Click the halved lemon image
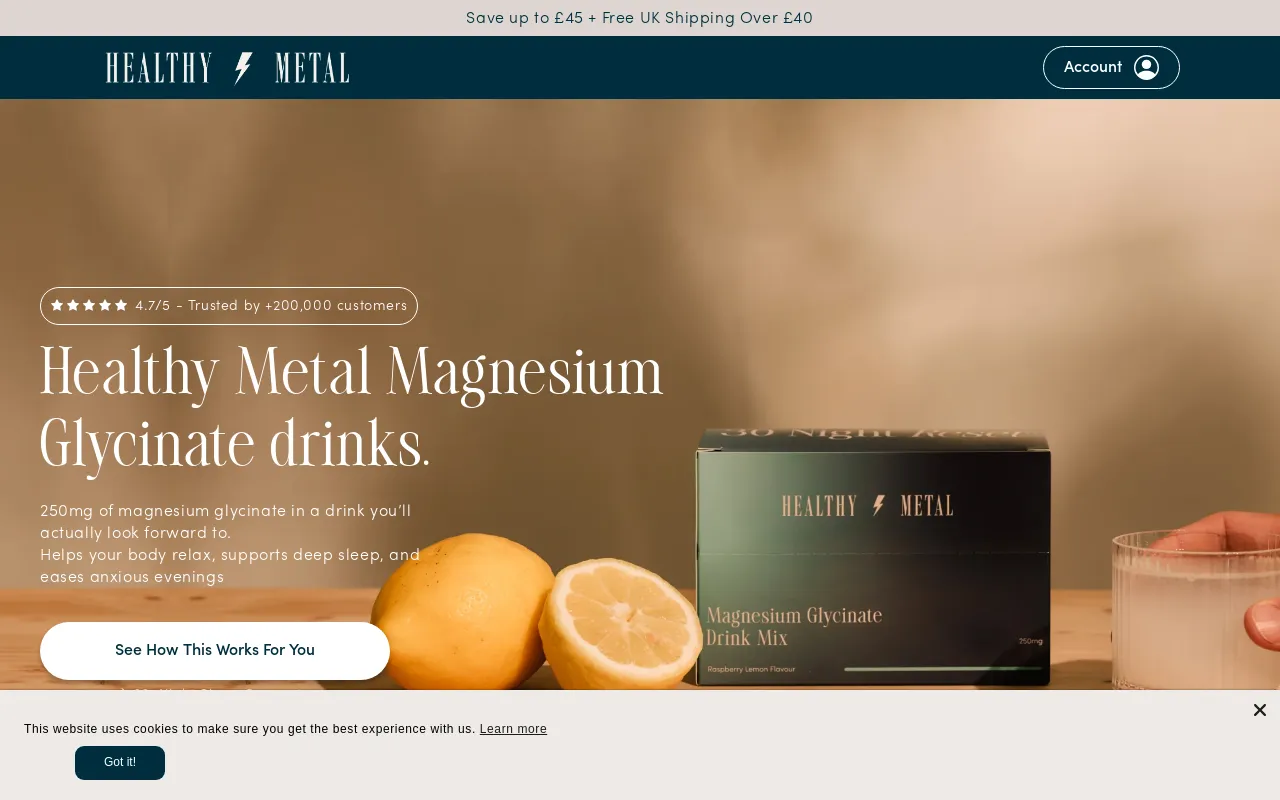 click(x=620, y=622)
